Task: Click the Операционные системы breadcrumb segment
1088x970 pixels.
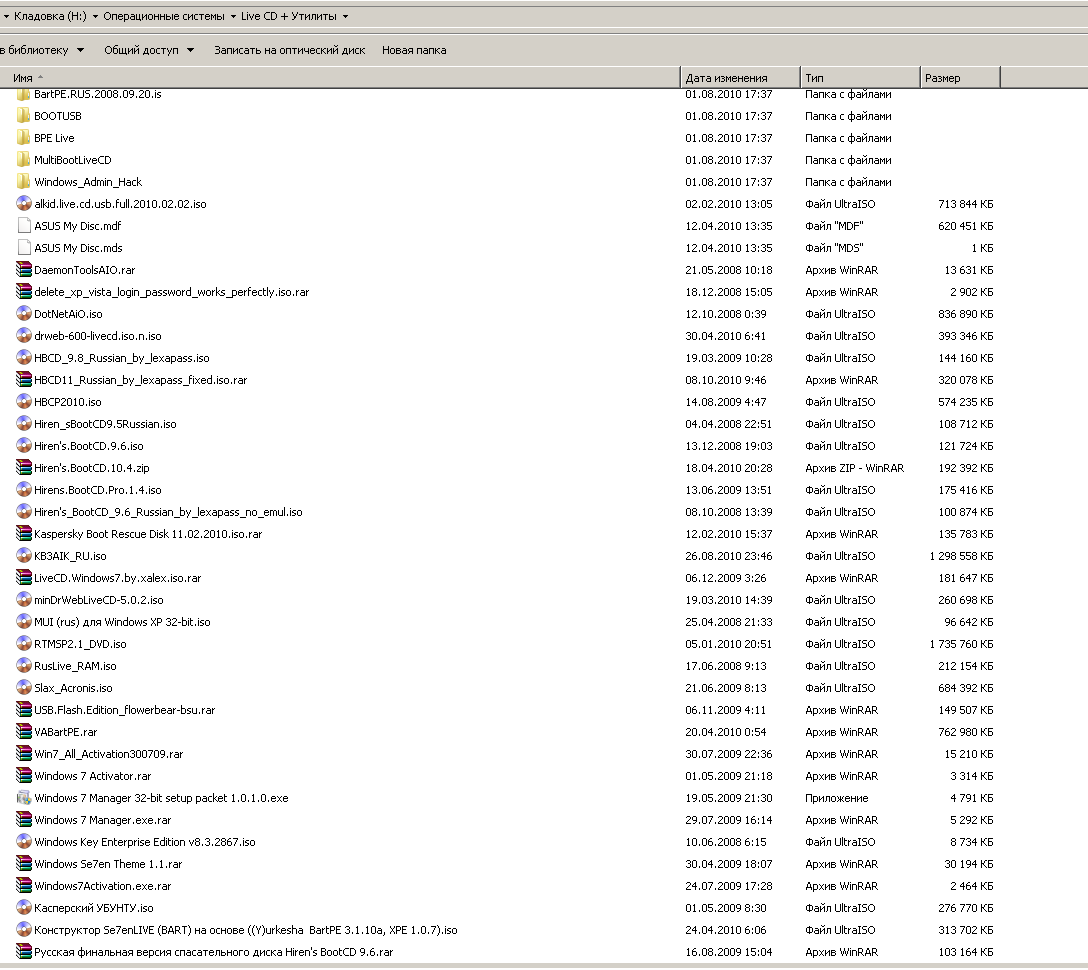Action: 164,16
